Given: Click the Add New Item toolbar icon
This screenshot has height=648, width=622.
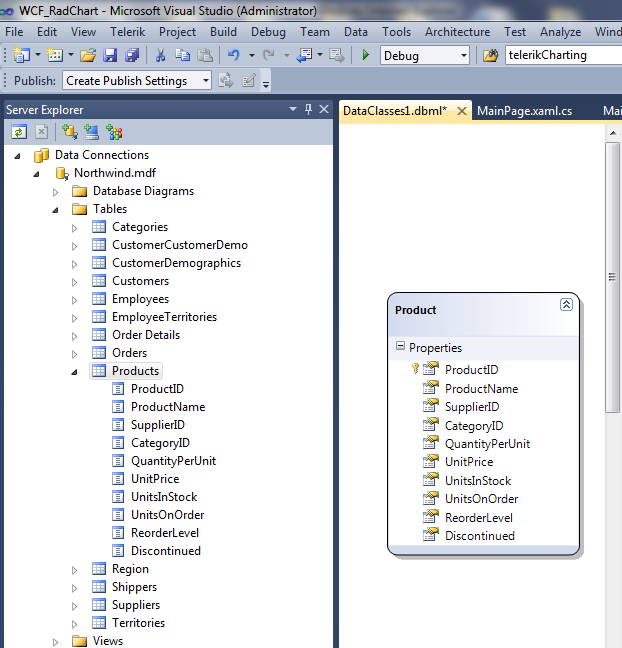Looking at the screenshot, I should (55, 55).
